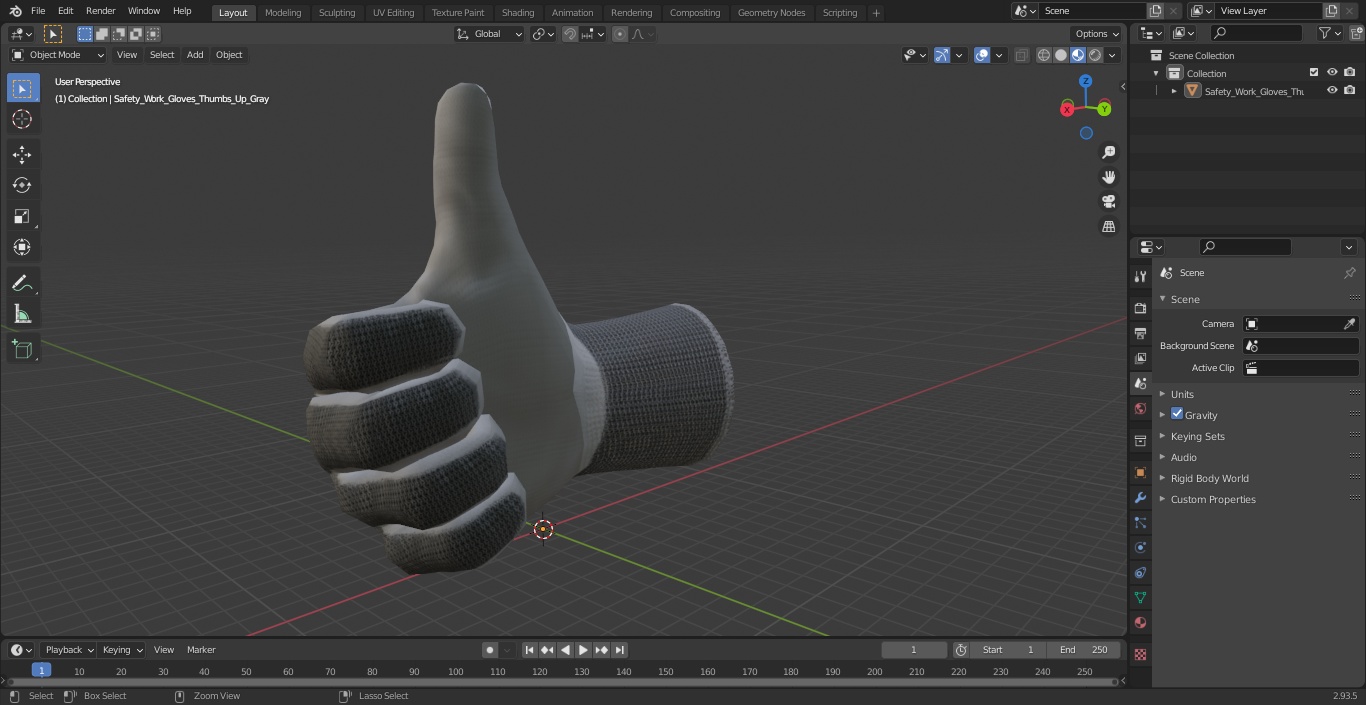Expand the Keying Sets panel
Viewport: 1366px width, 705px height.
1197,436
